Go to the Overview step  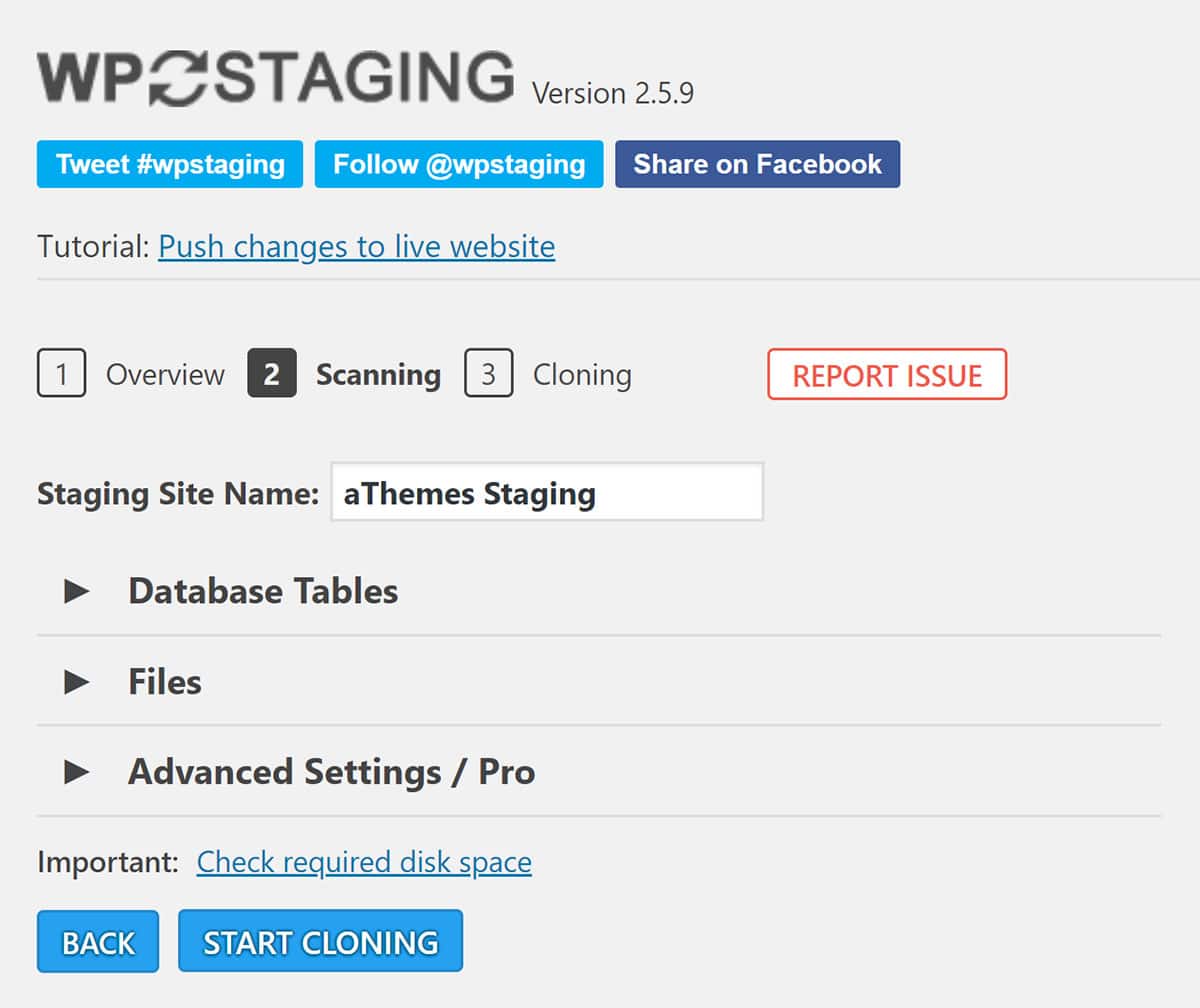coord(165,375)
